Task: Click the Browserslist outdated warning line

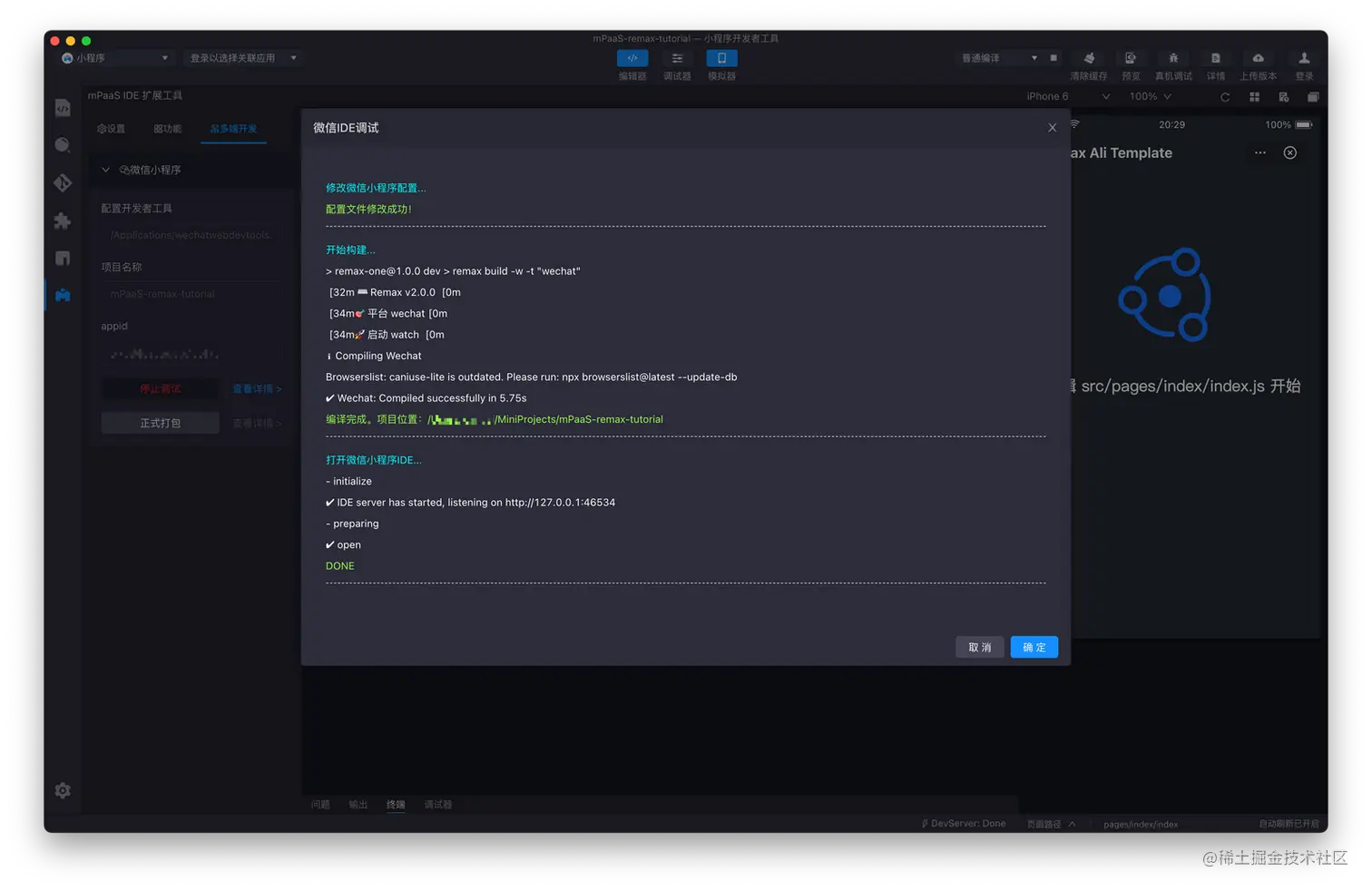Action: pos(532,377)
